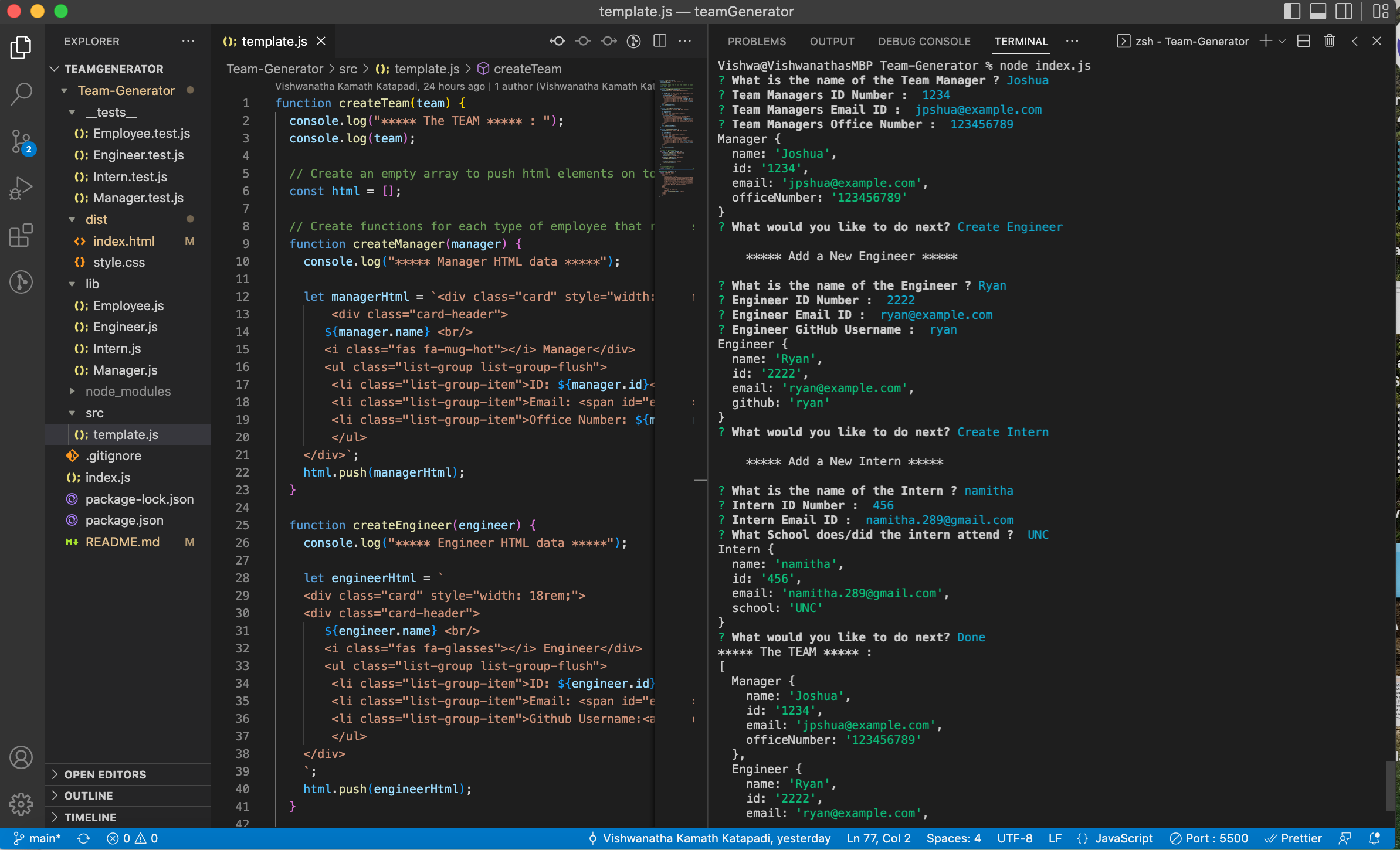Click the Prettier icon in the status bar

tap(1294, 838)
